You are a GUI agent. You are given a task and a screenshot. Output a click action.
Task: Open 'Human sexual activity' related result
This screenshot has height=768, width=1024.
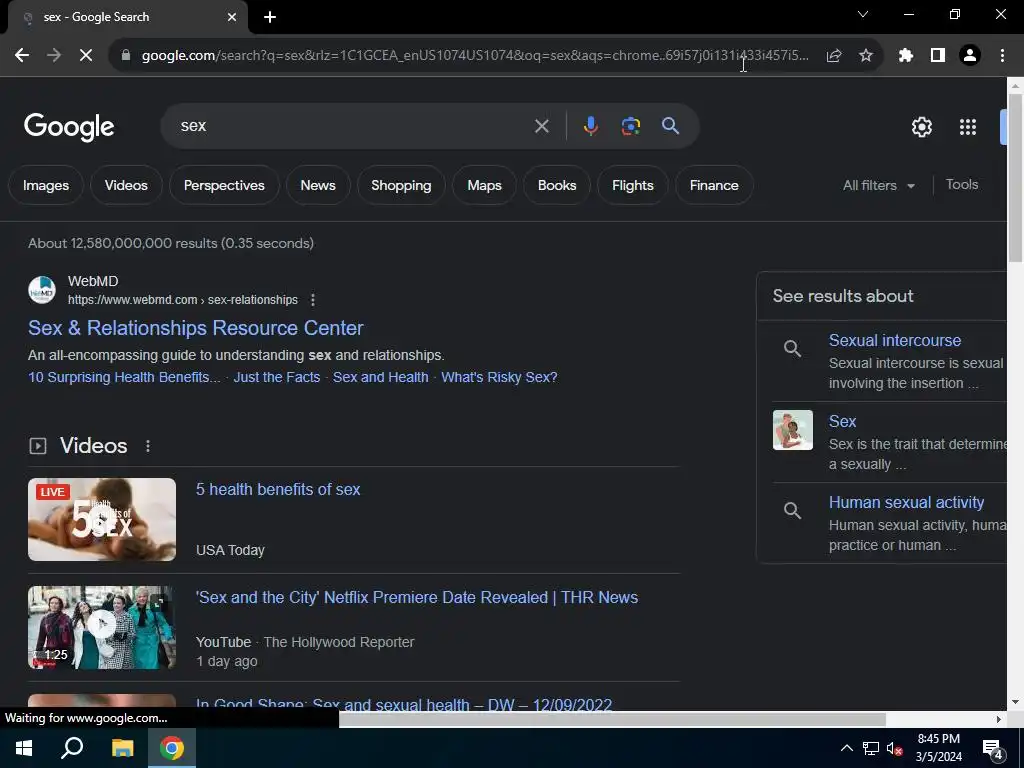pos(906,502)
